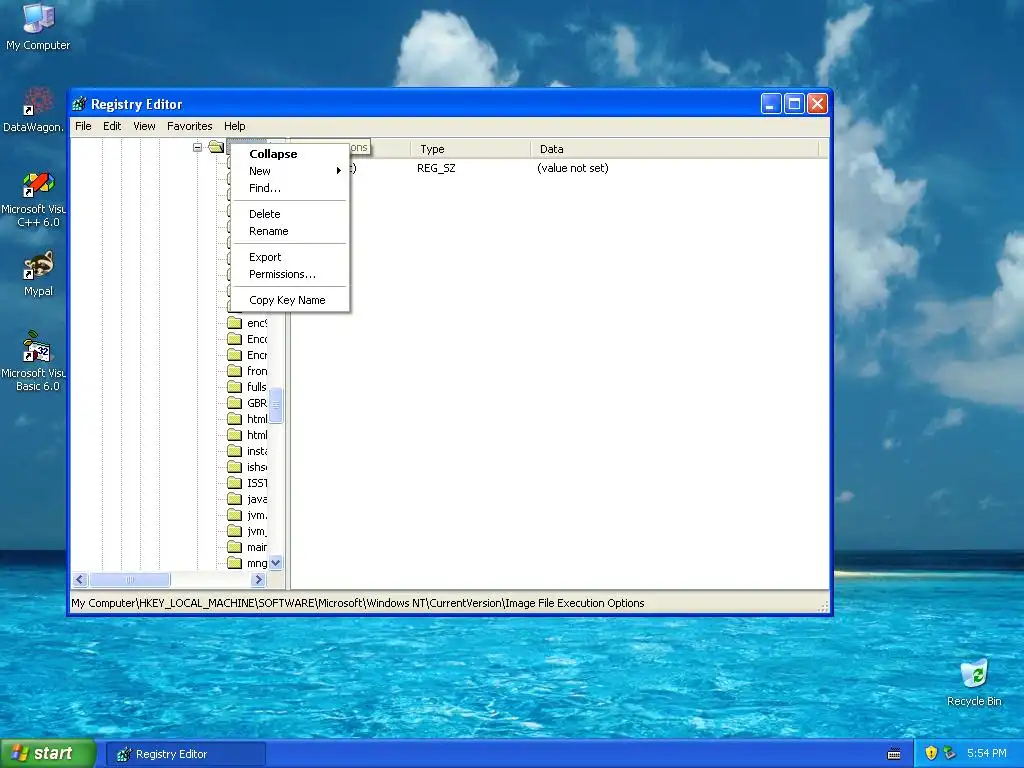This screenshot has height=768, width=1024.
Task: Select the fulls key folder icon
Action: [x=234, y=387]
